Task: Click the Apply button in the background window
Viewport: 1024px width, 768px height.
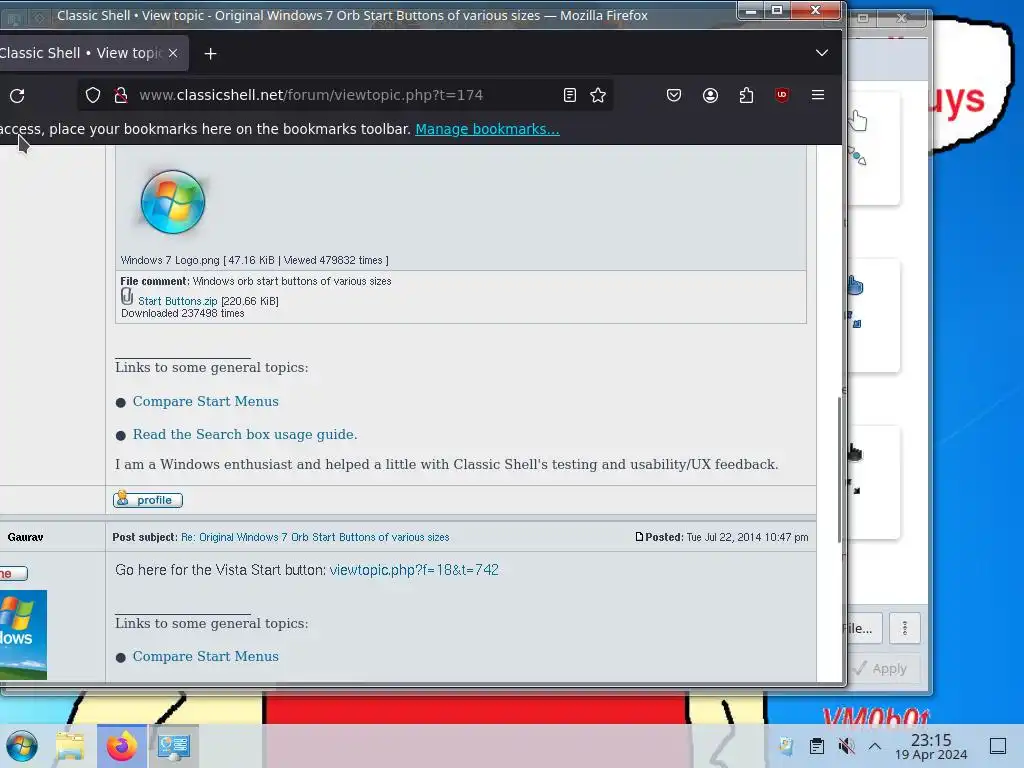Action: 882,668
